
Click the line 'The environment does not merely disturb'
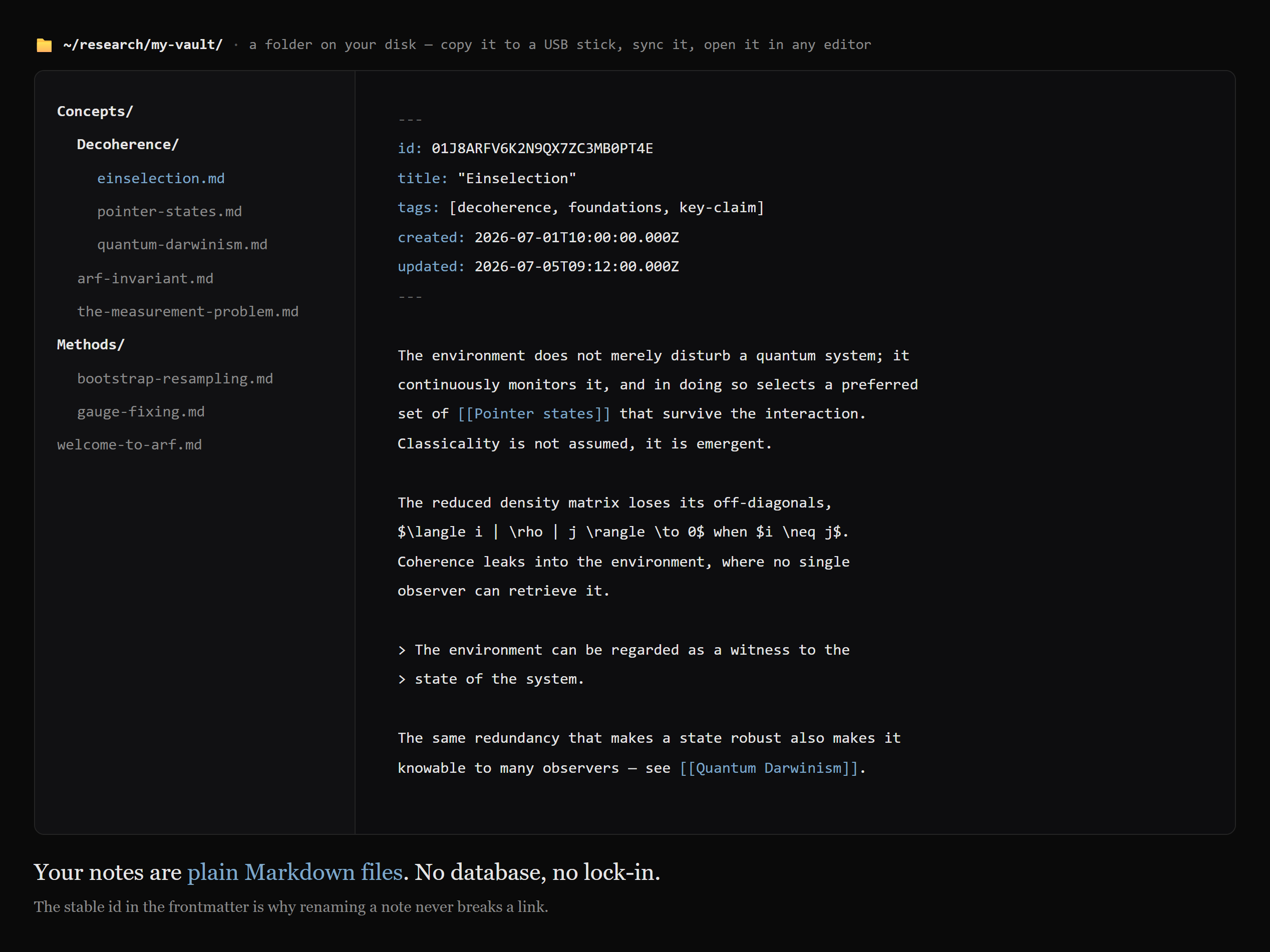[x=654, y=356]
